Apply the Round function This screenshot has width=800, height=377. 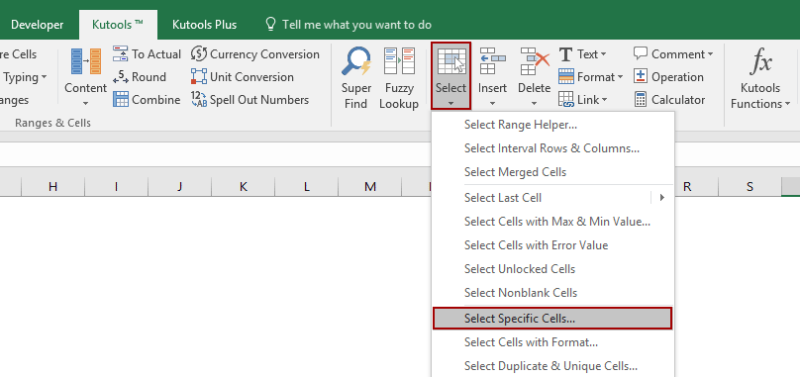(x=139, y=77)
